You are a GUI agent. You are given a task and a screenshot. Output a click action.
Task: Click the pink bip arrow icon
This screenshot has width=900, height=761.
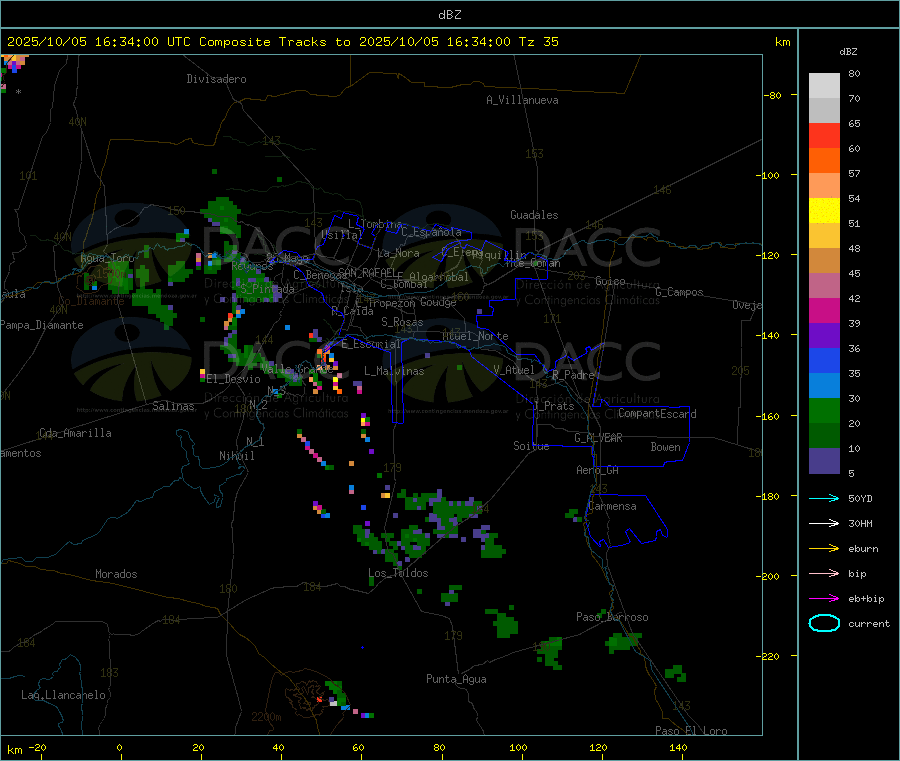824,573
